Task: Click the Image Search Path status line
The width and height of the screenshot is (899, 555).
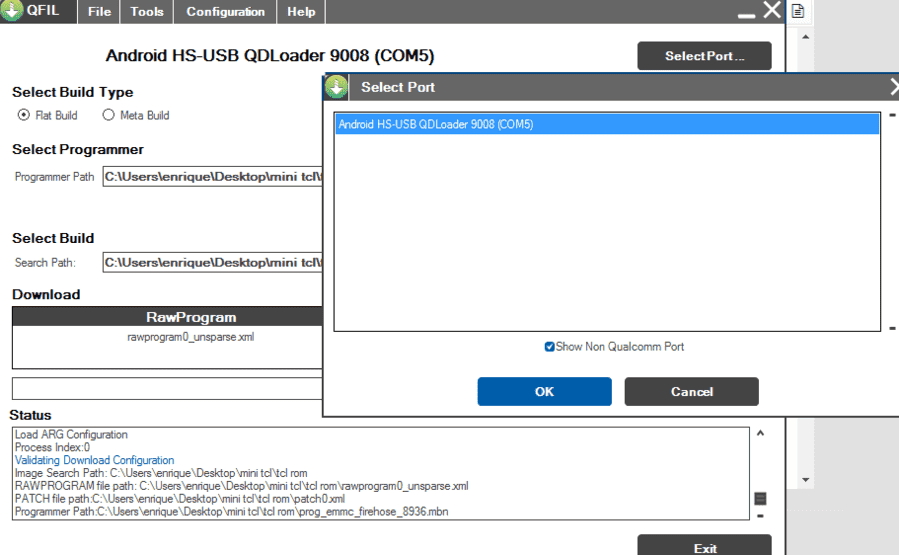Action: click(161, 473)
